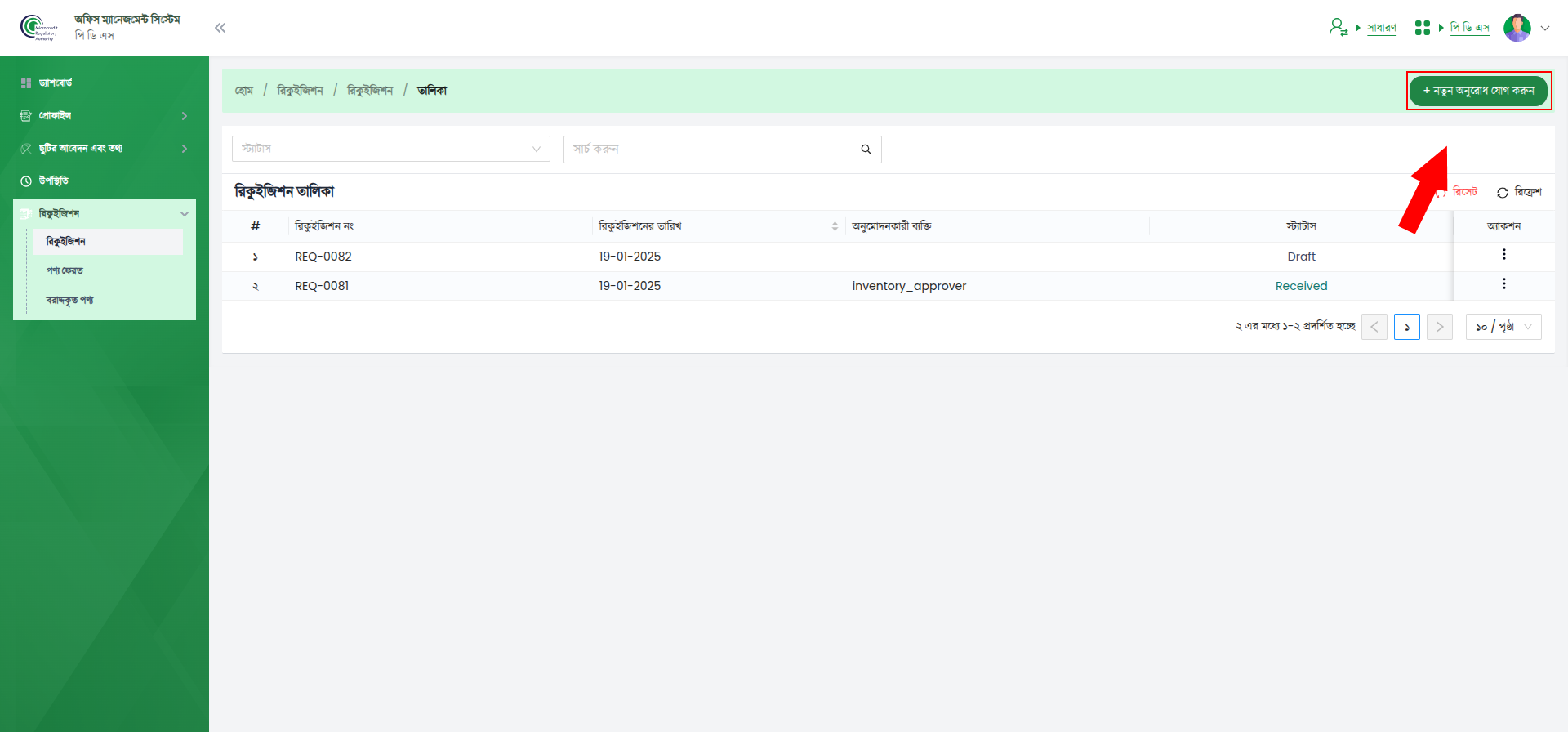
Task: Click the সাধারণ role link in header
Action: coord(1382,28)
